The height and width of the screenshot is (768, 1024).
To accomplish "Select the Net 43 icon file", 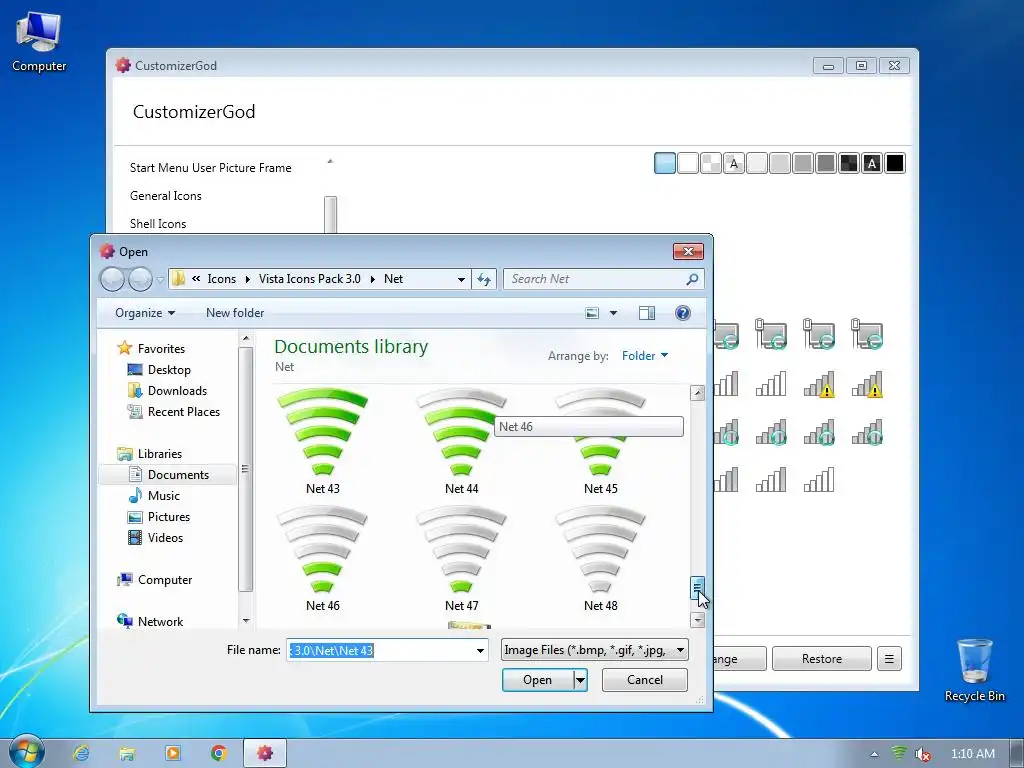I will 323,442.
